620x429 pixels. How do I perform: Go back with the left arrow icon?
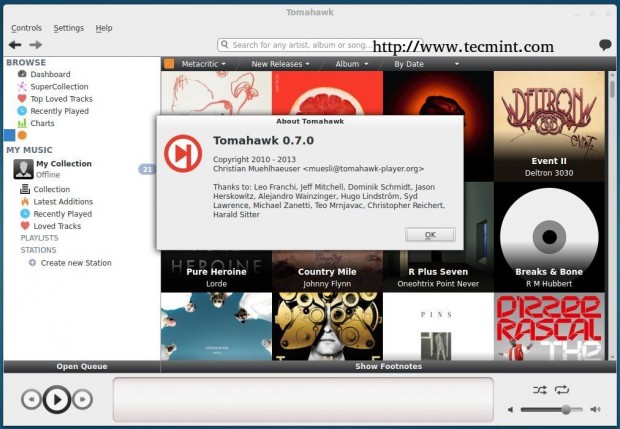15,45
